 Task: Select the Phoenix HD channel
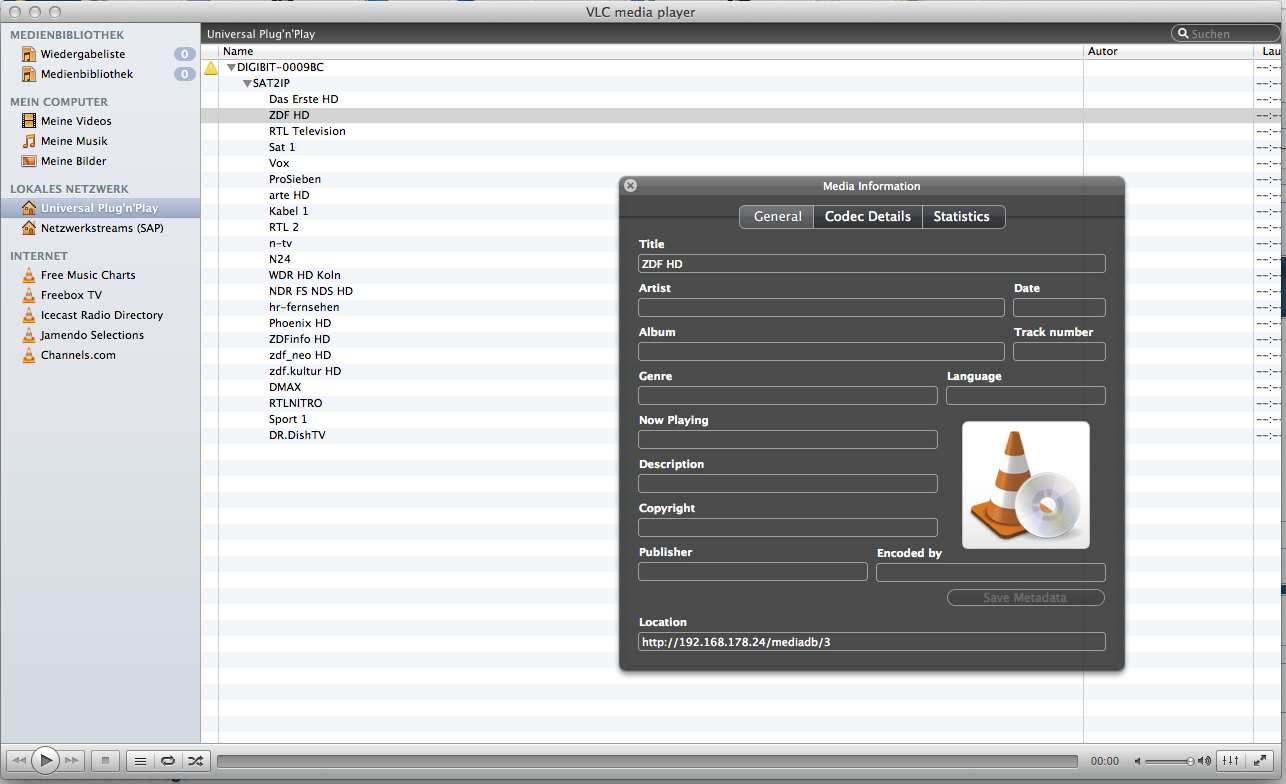[x=300, y=324]
